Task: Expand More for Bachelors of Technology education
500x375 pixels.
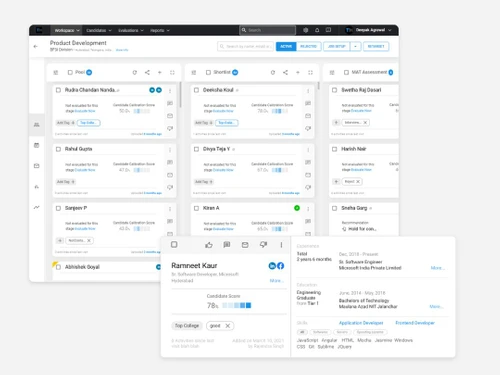Action: click(x=436, y=306)
